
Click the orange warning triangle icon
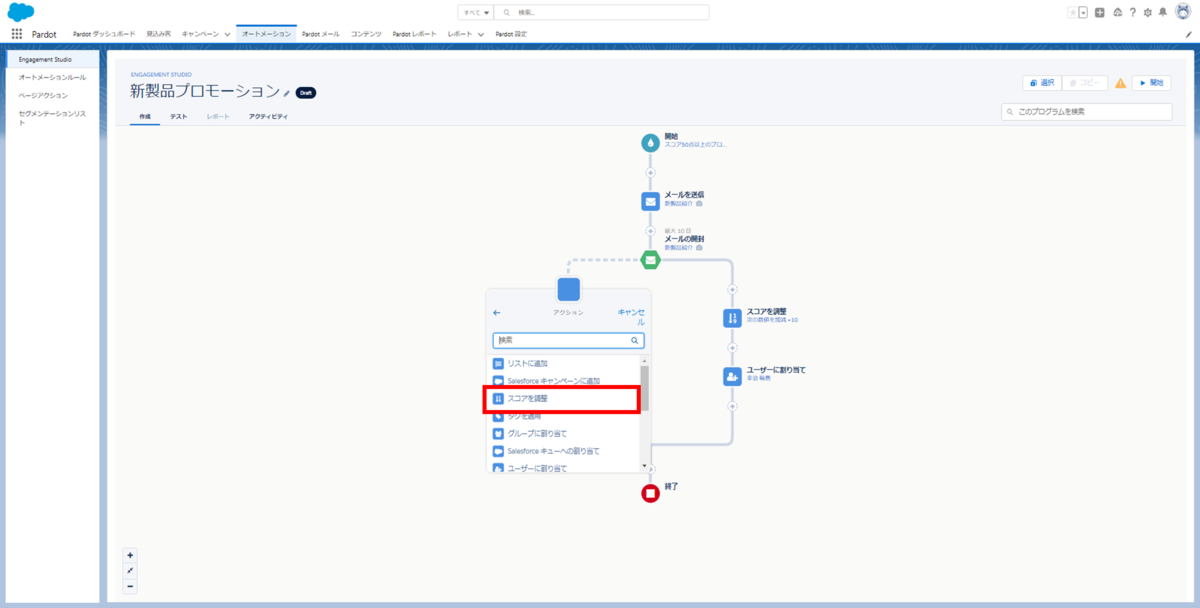(1120, 84)
